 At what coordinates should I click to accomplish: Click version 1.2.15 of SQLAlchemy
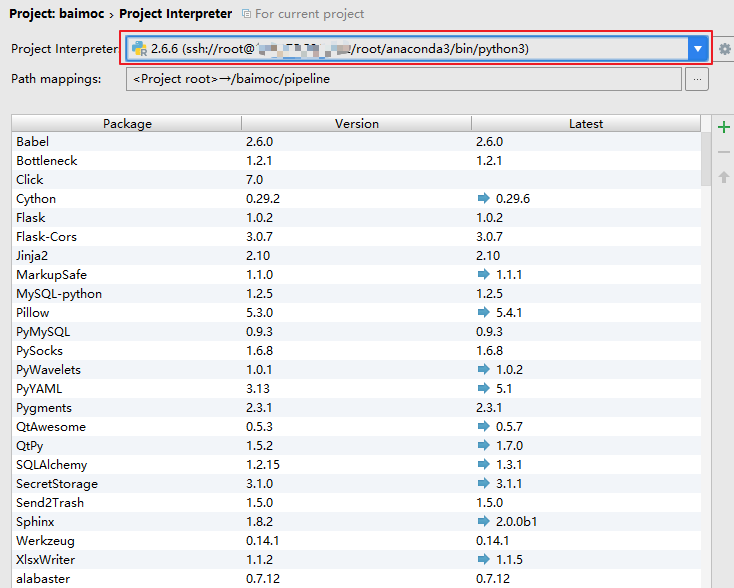[x=263, y=464]
